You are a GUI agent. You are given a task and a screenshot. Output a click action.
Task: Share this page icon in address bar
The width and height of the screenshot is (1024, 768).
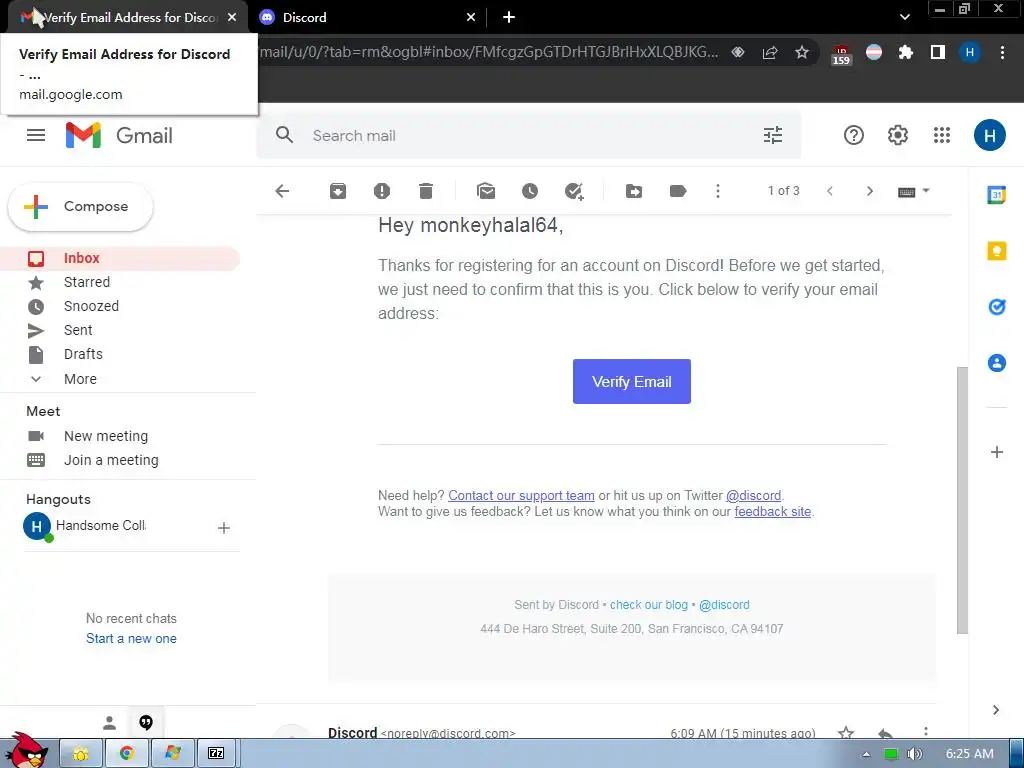pyautogui.click(x=770, y=52)
